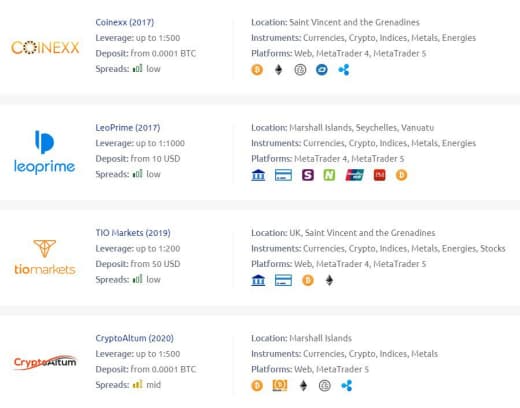Click the green Neteller icon in LeoPrime row
520x408 pixels.
pos(329,175)
